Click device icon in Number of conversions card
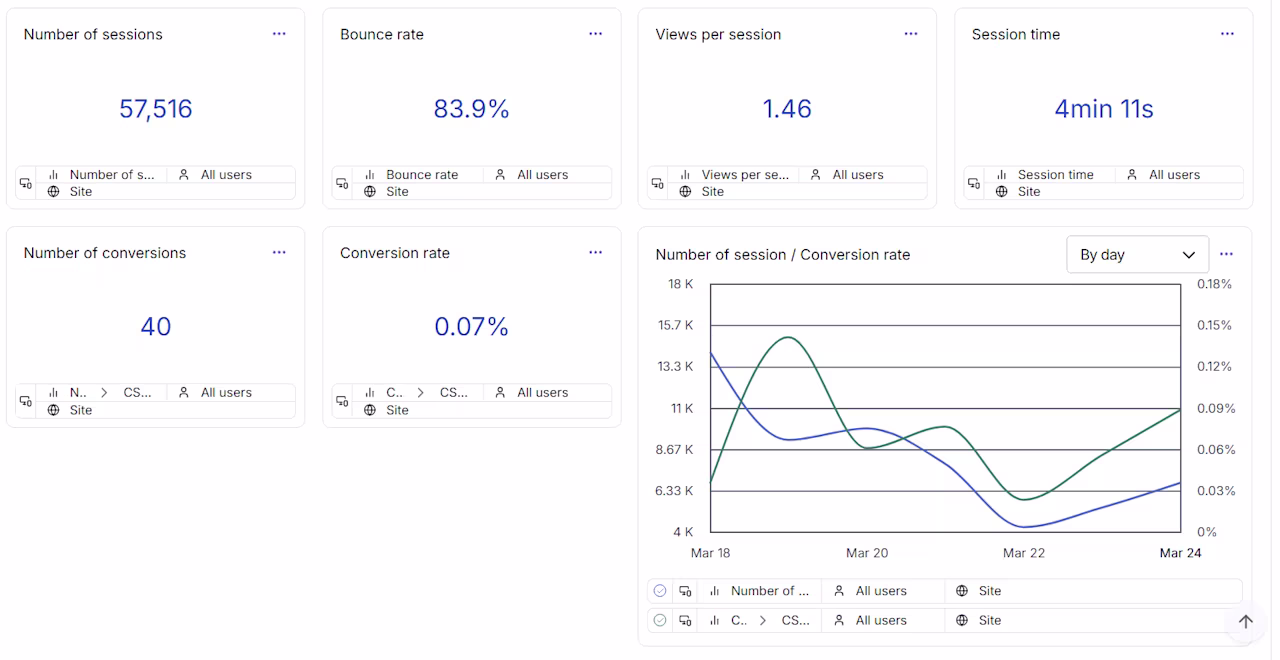Viewport: 1280px width, 660px height. pos(26,401)
